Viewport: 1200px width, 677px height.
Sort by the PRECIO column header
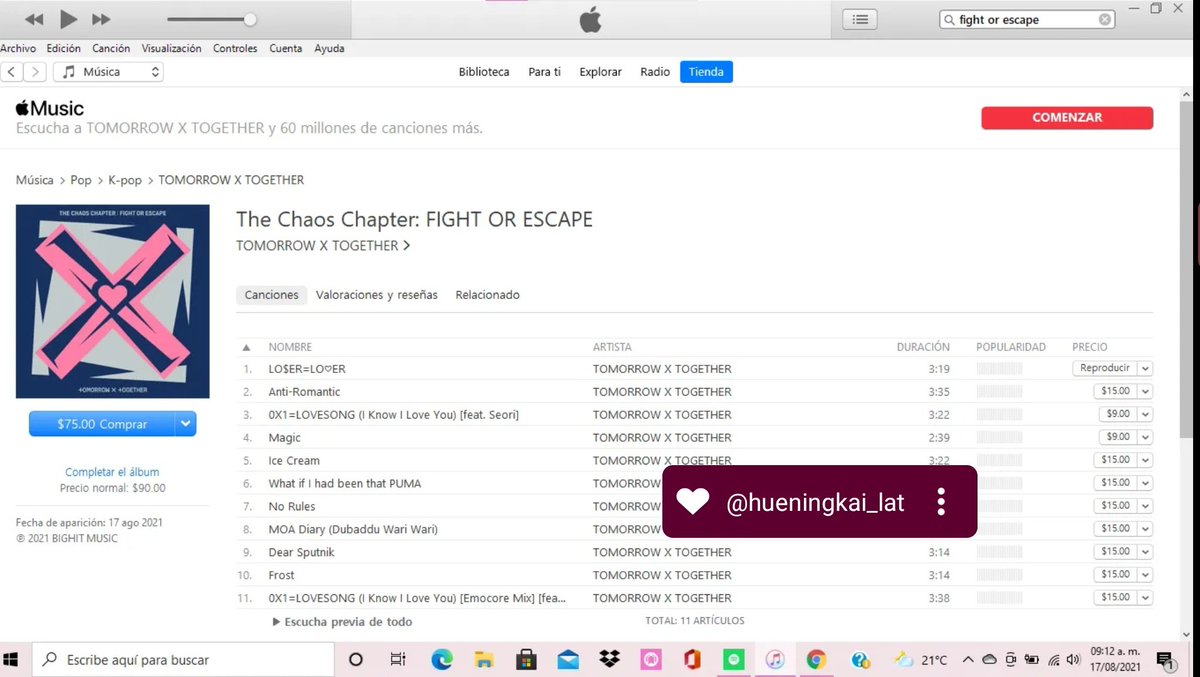click(1090, 347)
